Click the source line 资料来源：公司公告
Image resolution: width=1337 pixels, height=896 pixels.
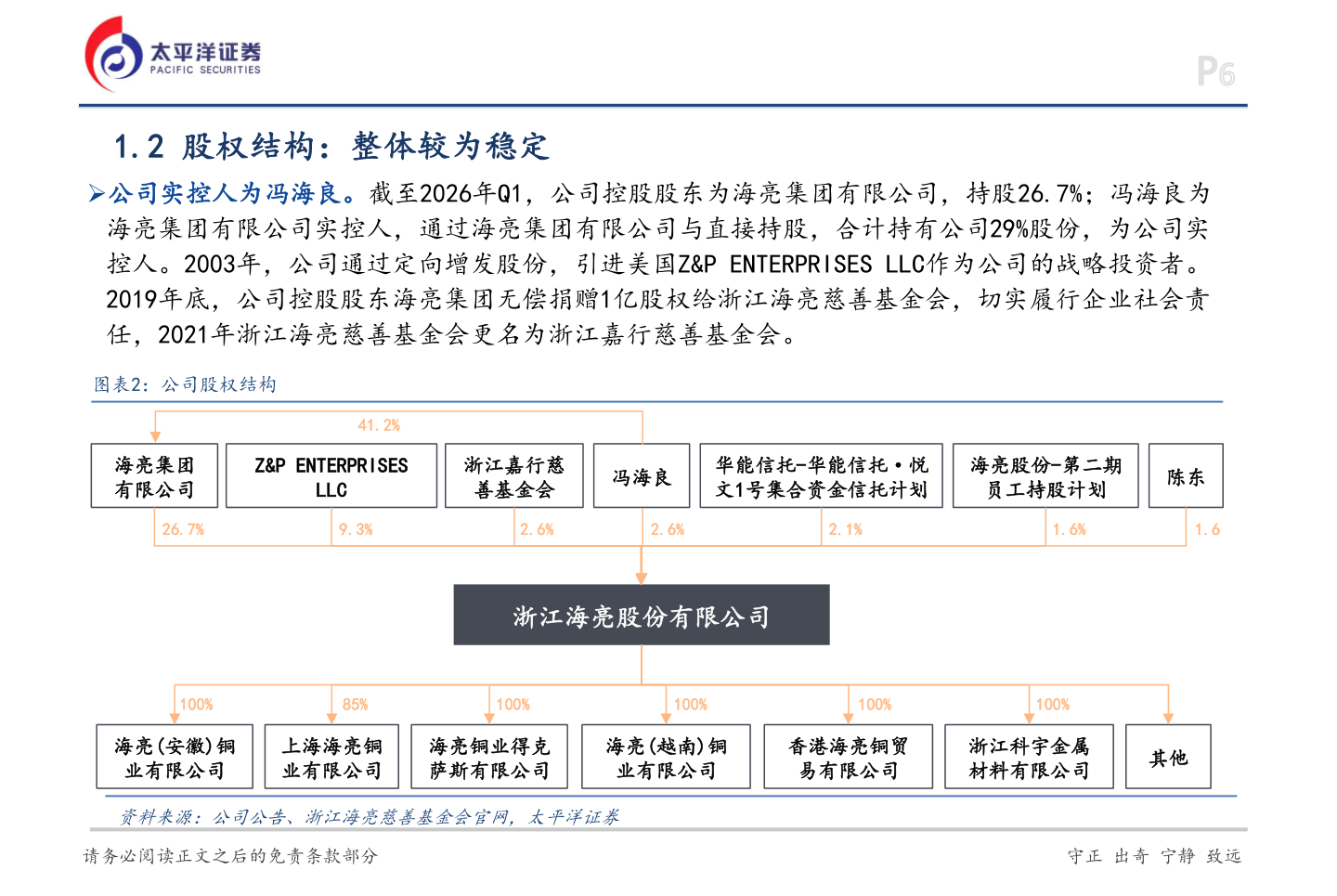coord(370,817)
